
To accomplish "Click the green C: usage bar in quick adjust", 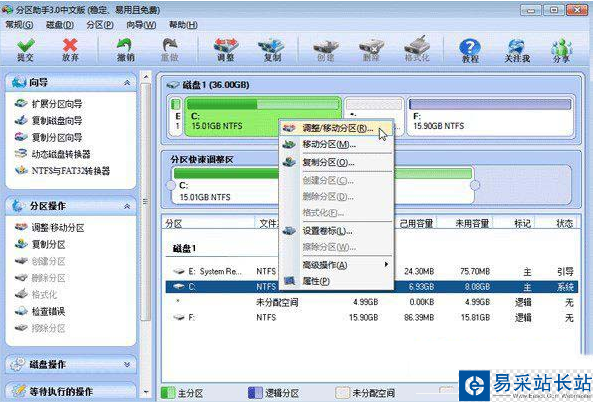I will [x=323, y=173].
